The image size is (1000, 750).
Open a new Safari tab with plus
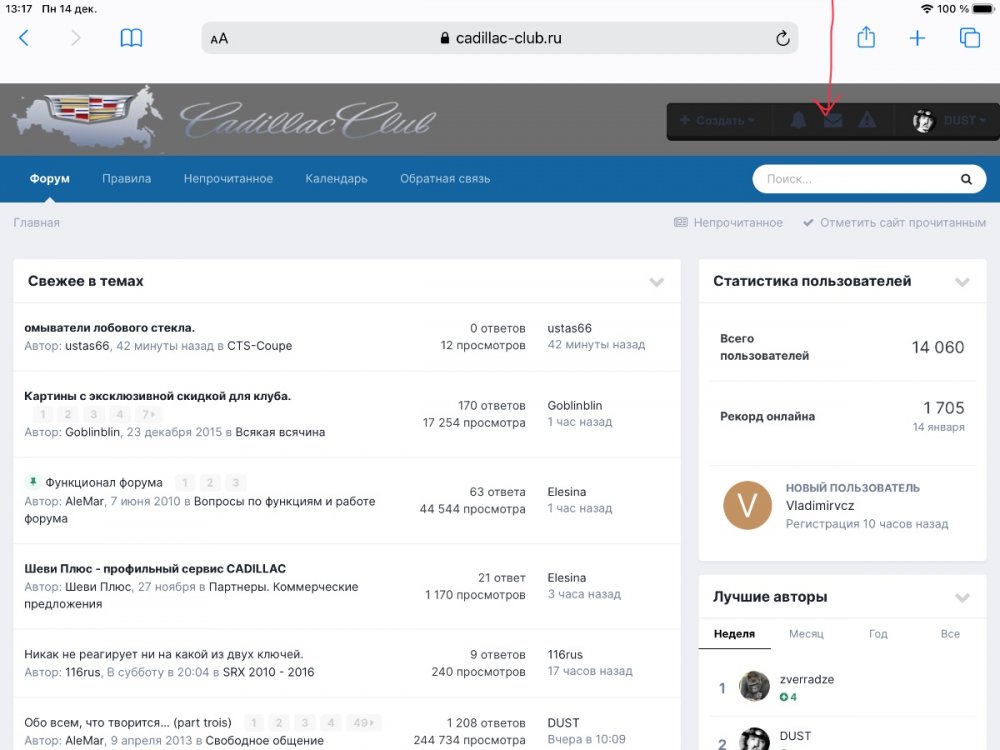pyautogui.click(x=917, y=38)
